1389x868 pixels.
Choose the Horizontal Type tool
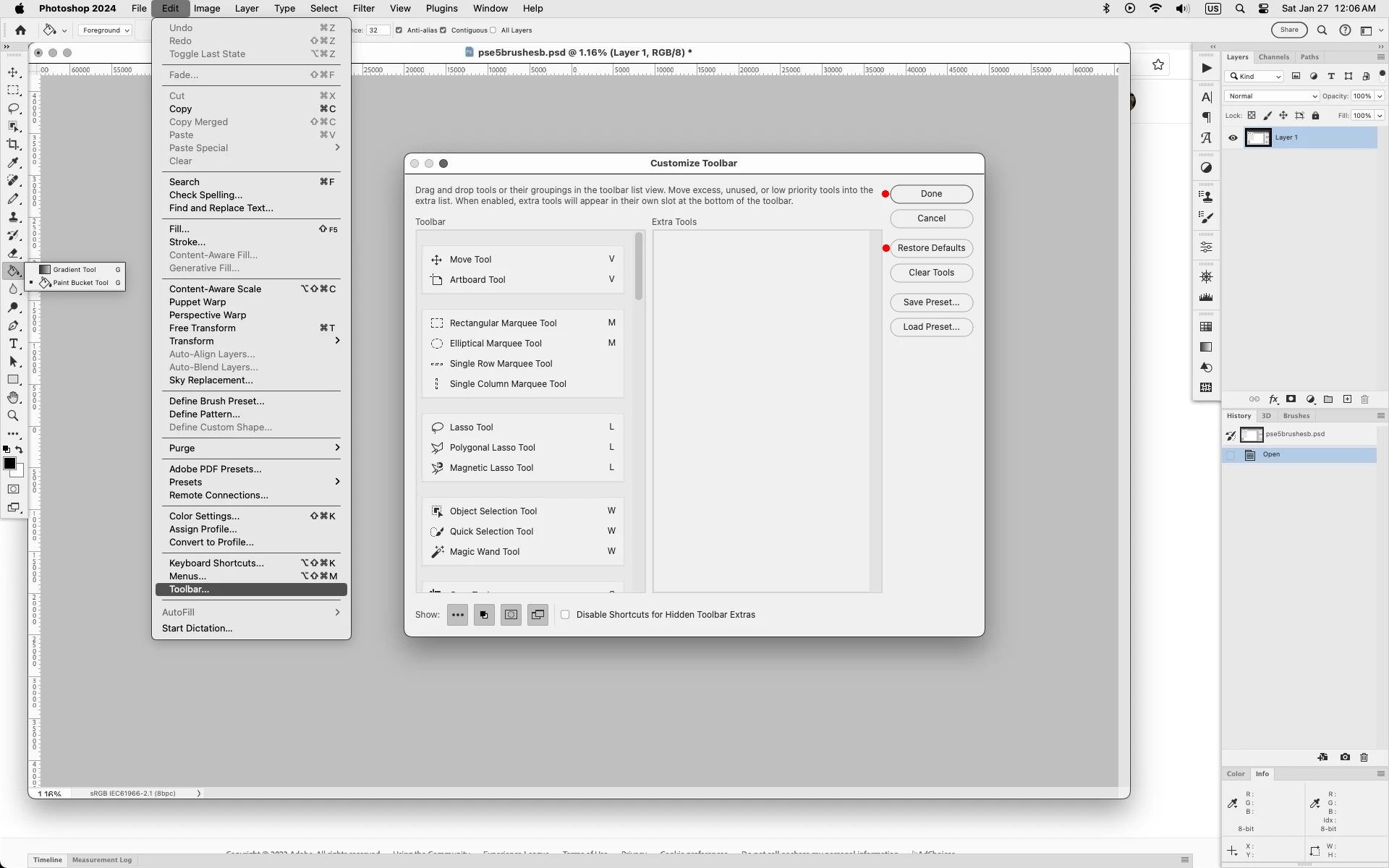point(13,344)
